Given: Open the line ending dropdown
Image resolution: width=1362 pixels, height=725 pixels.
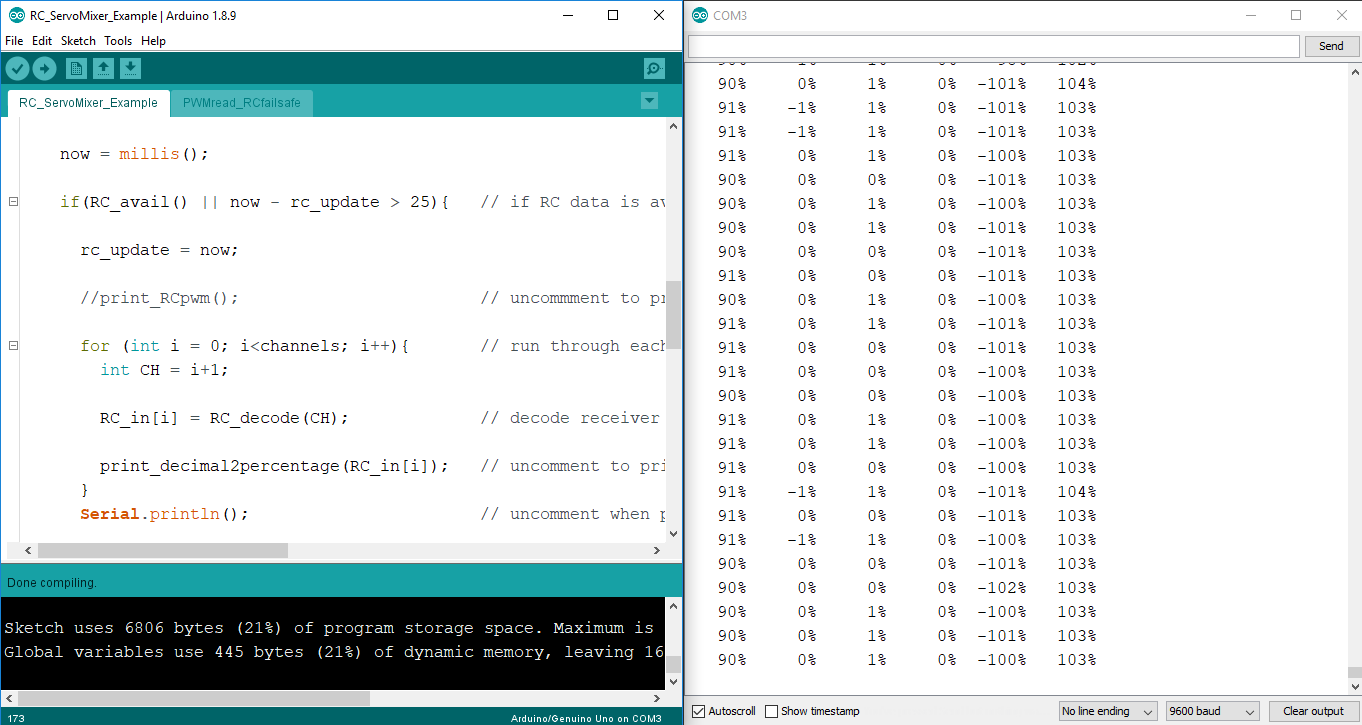Looking at the screenshot, I should [1107, 710].
